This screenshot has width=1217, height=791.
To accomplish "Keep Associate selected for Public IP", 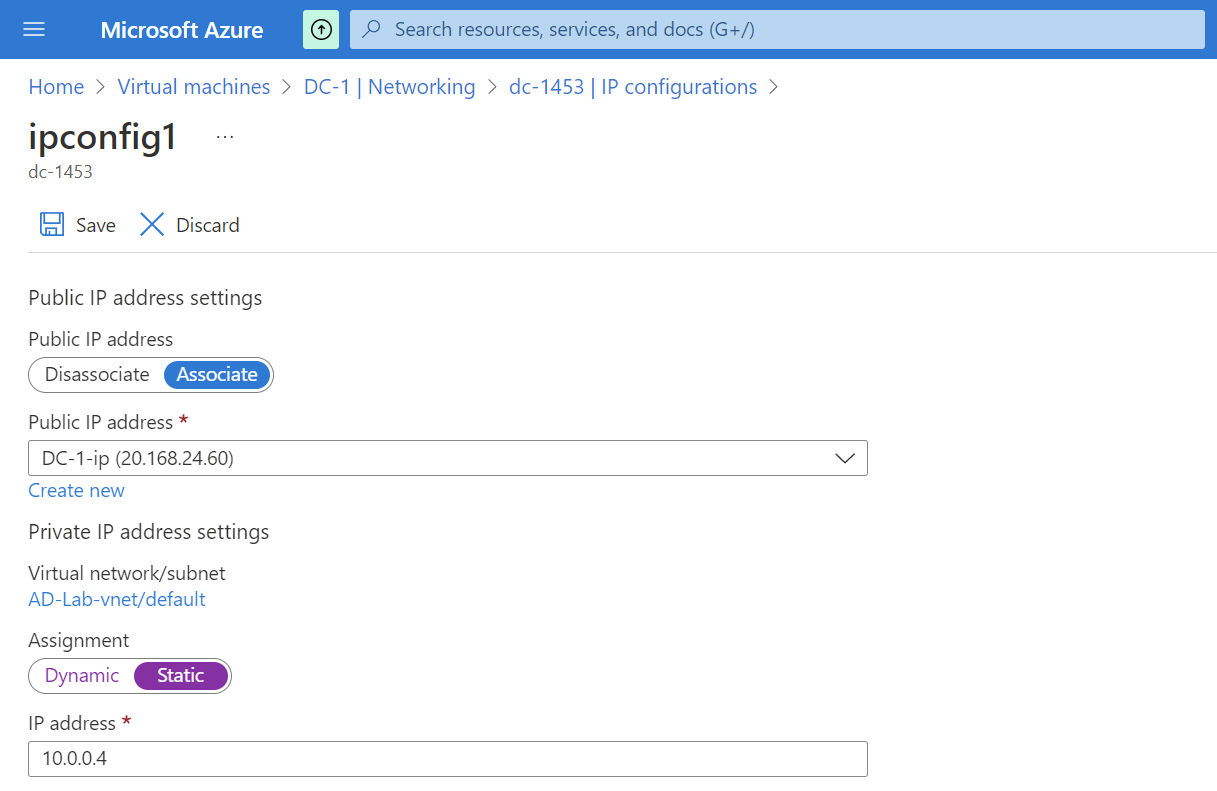I will click(217, 374).
